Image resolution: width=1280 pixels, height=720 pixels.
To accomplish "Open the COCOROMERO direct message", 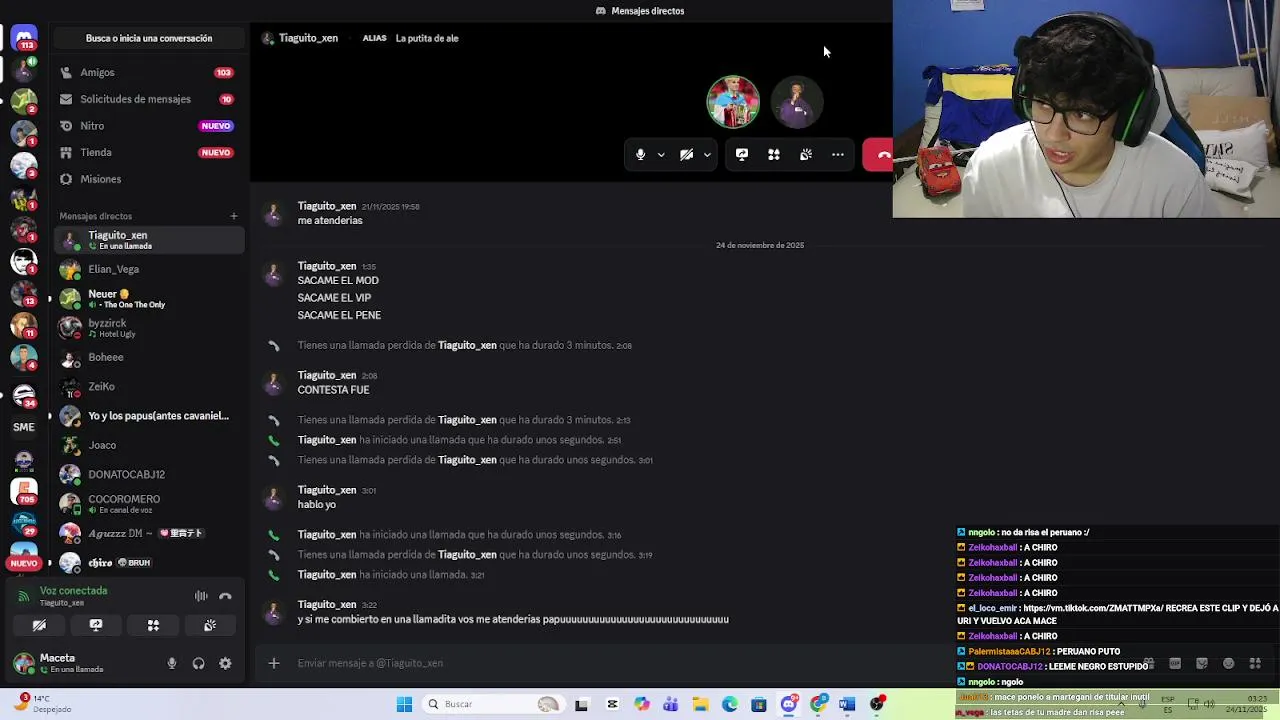I will click(149, 504).
